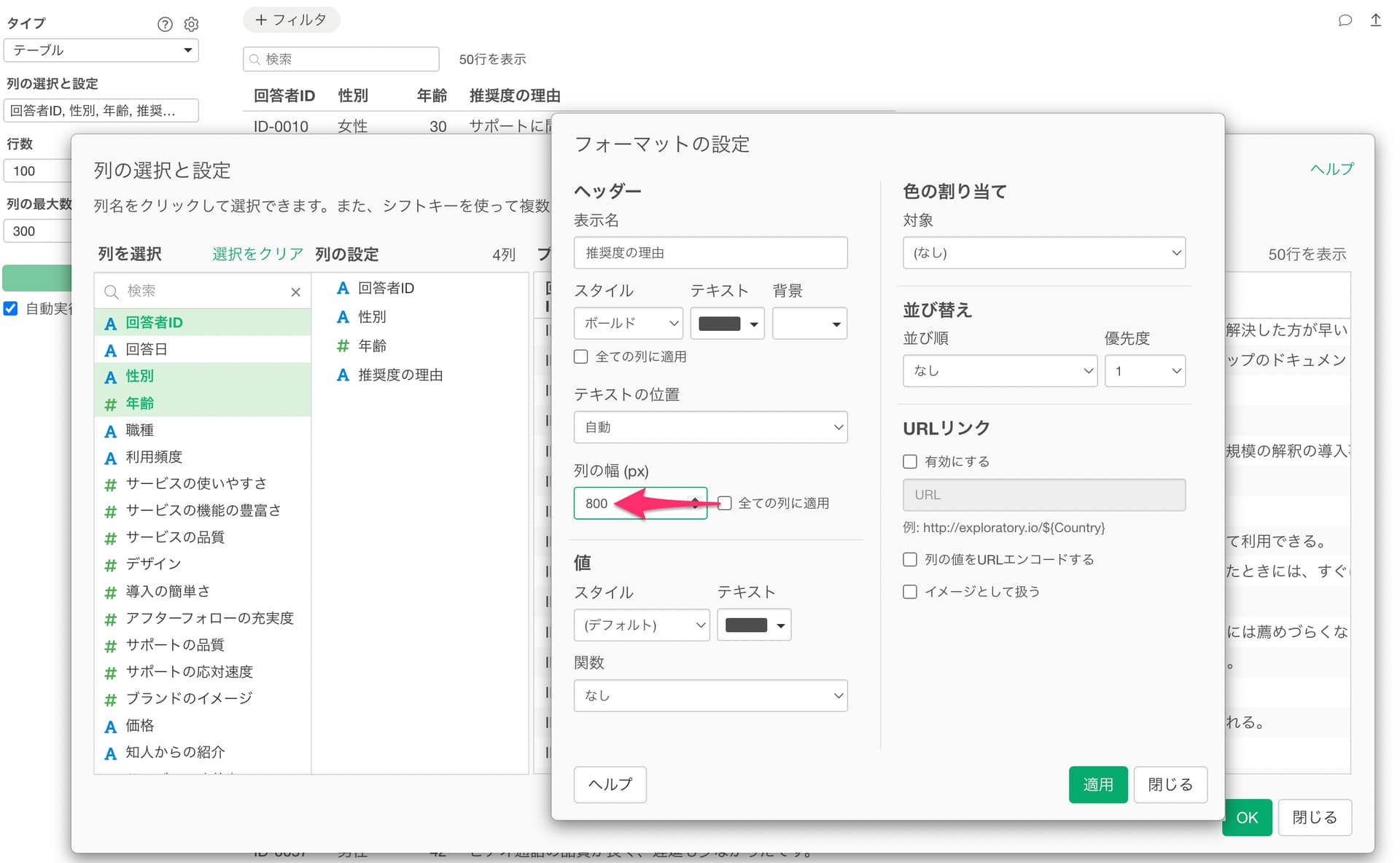The image size is (1400, 863).
Task: Click the plus フィルタ button
Action: tap(291, 20)
